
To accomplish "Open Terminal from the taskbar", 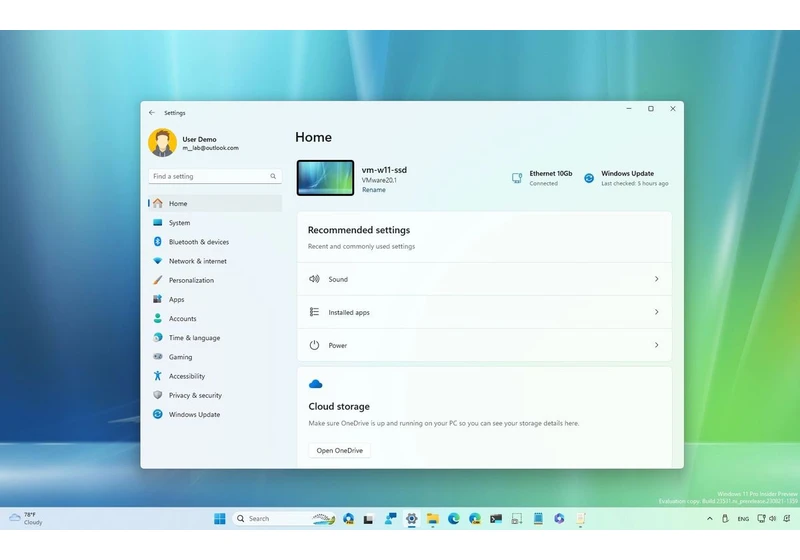I will (x=496, y=519).
